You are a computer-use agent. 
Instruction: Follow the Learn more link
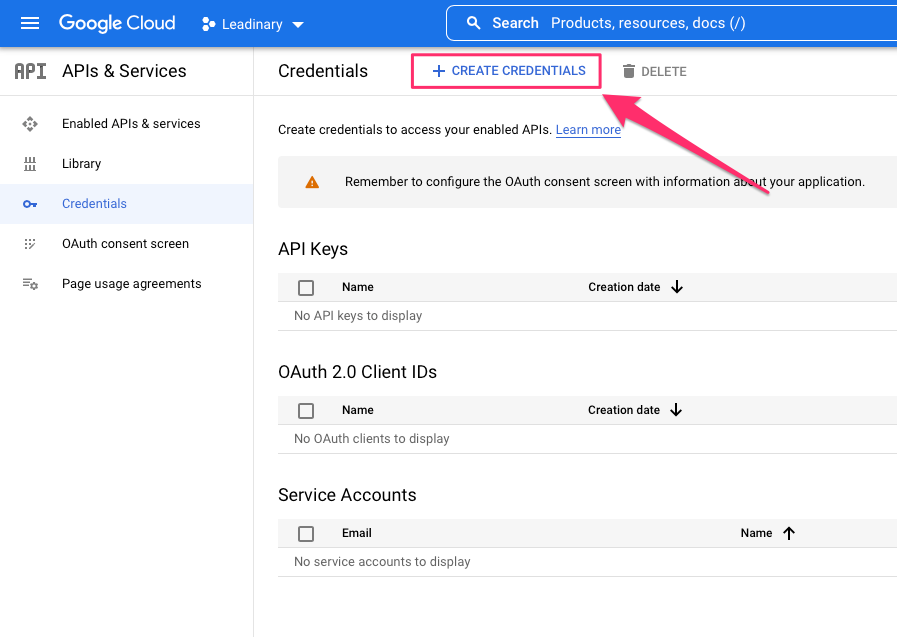click(x=588, y=130)
